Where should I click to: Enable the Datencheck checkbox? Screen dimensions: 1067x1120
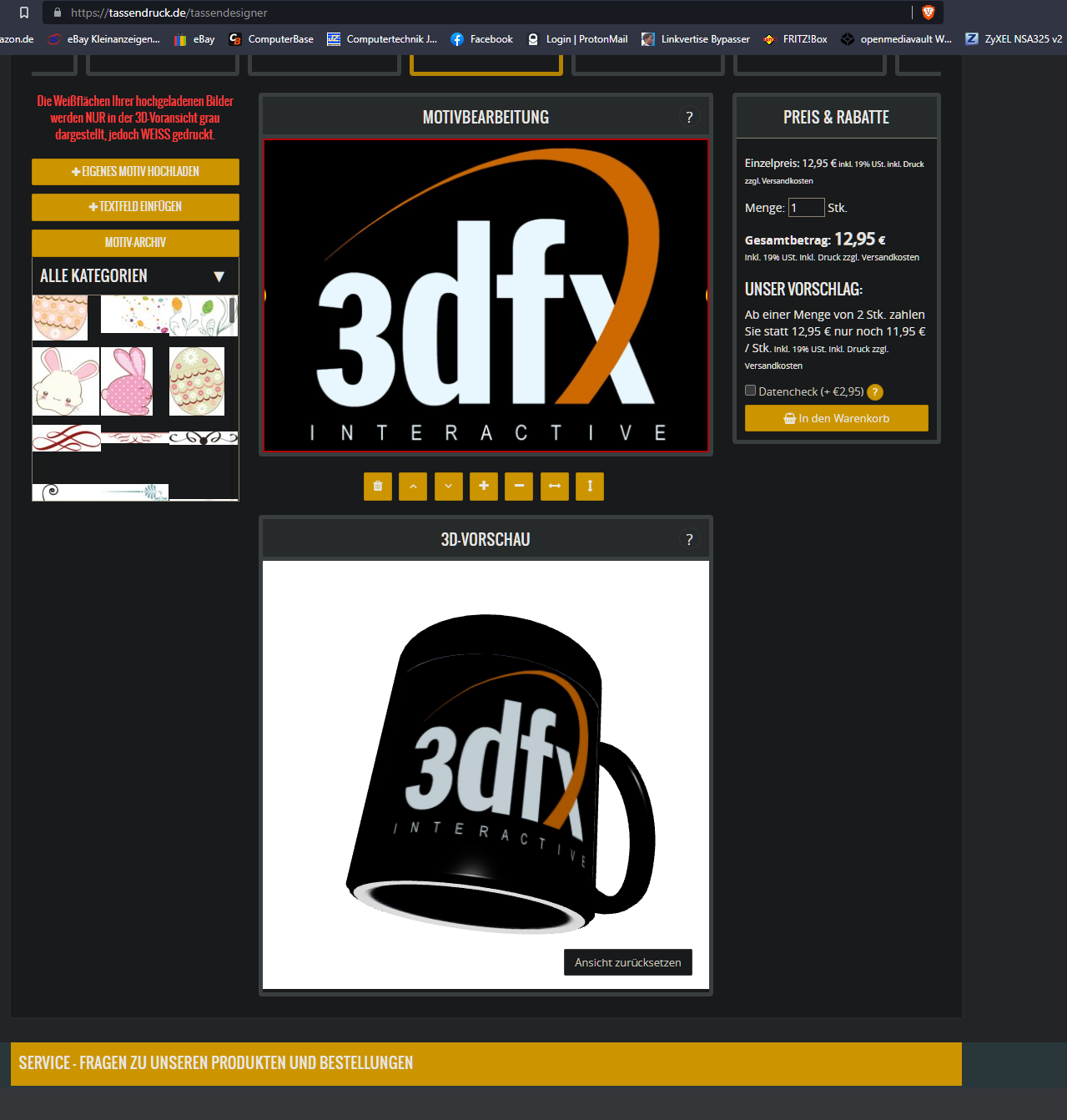point(750,391)
